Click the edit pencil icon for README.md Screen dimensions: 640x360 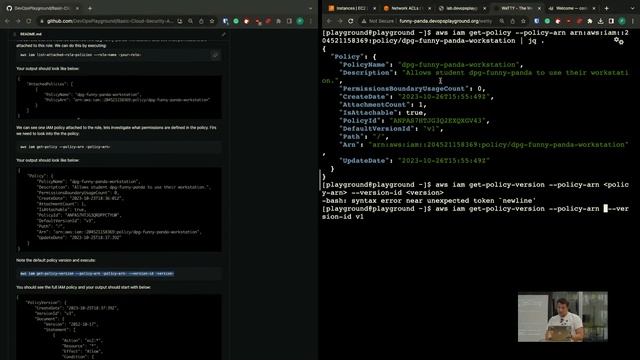point(223,34)
